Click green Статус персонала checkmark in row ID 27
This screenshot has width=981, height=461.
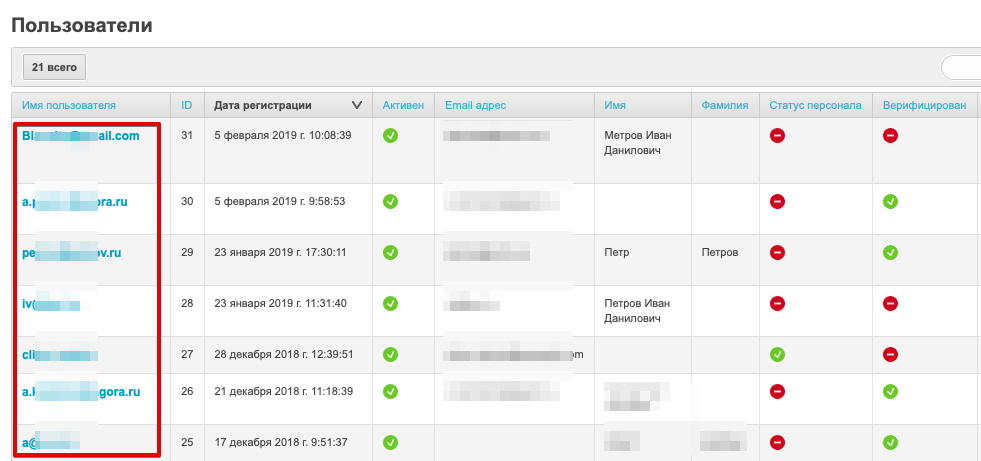coord(777,354)
